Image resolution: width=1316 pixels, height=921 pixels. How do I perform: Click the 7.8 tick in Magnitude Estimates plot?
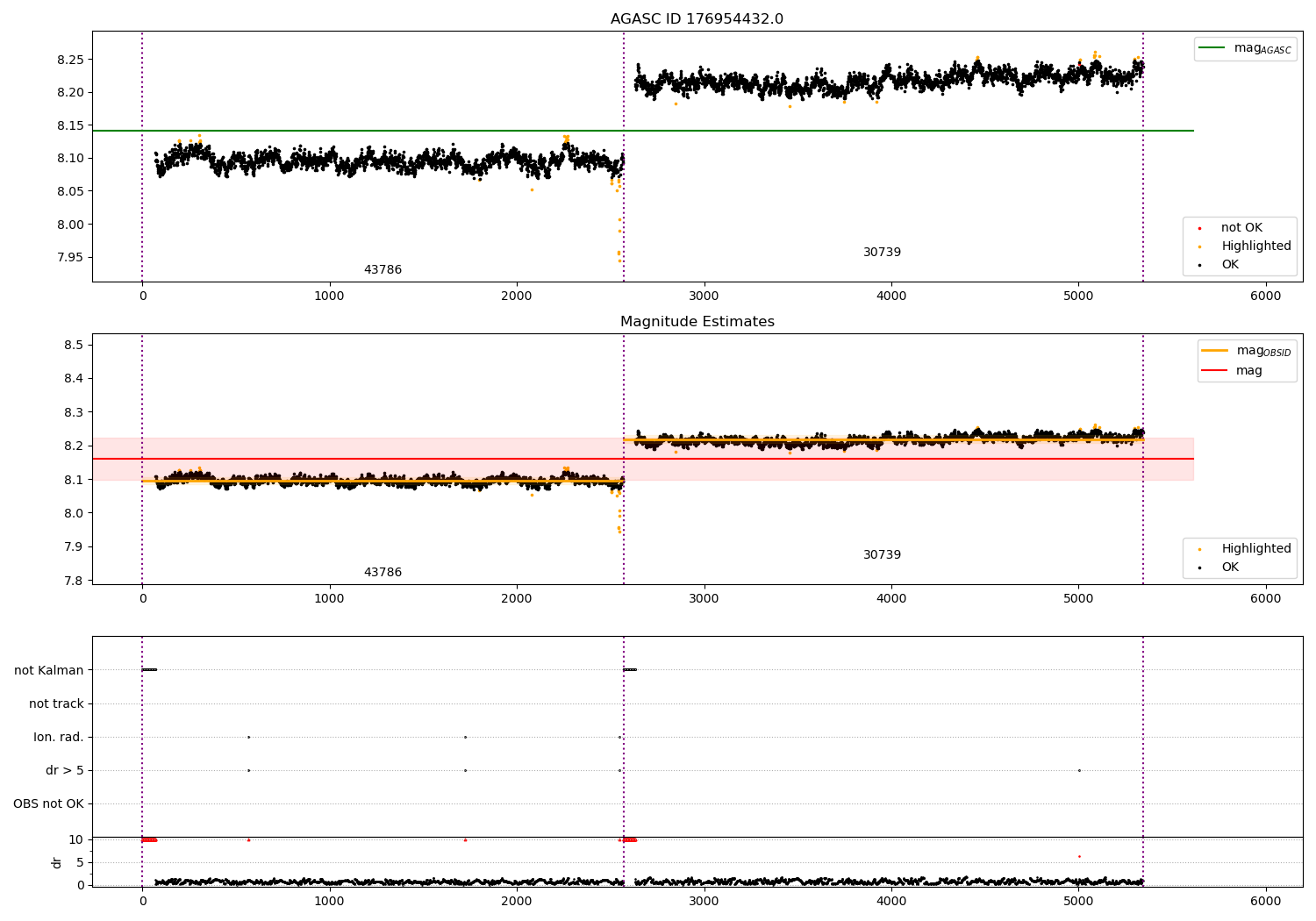pos(74,581)
